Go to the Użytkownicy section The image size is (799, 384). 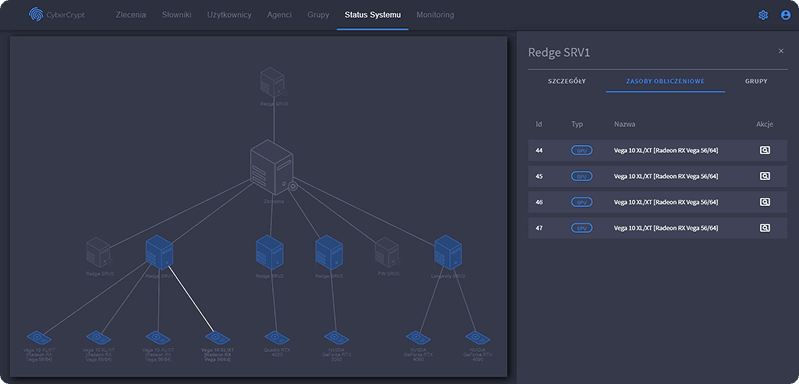[x=229, y=15]
